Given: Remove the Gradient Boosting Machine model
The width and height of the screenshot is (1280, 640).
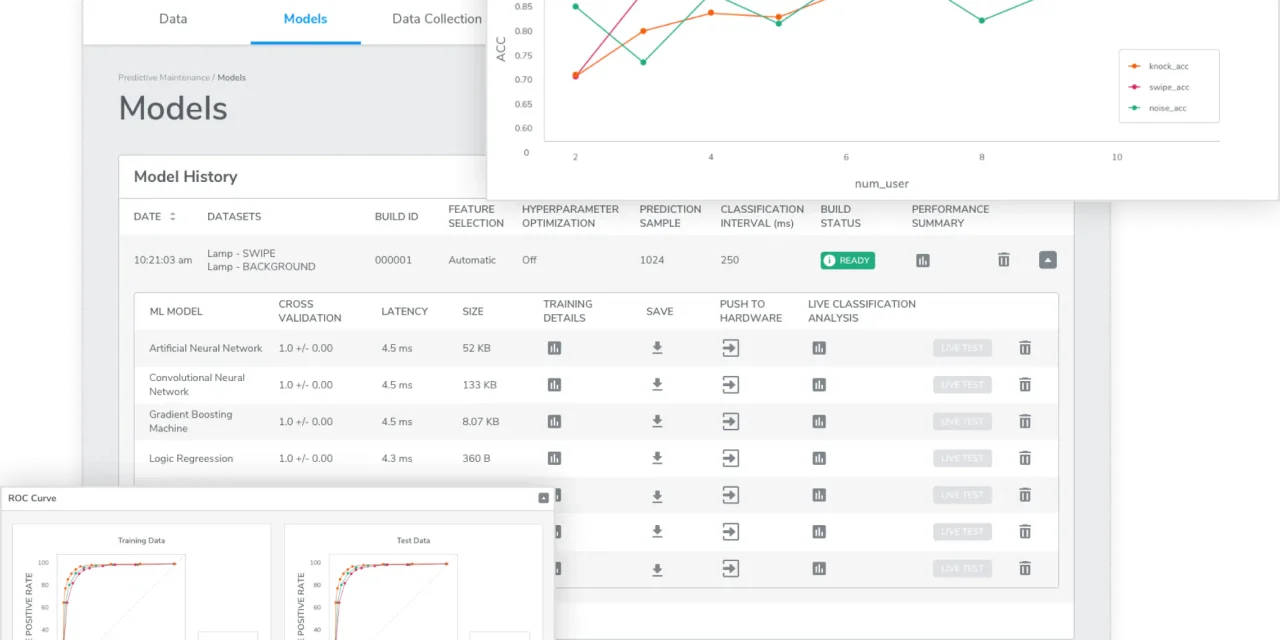Looking at the screenshot, I should 1025,422.
